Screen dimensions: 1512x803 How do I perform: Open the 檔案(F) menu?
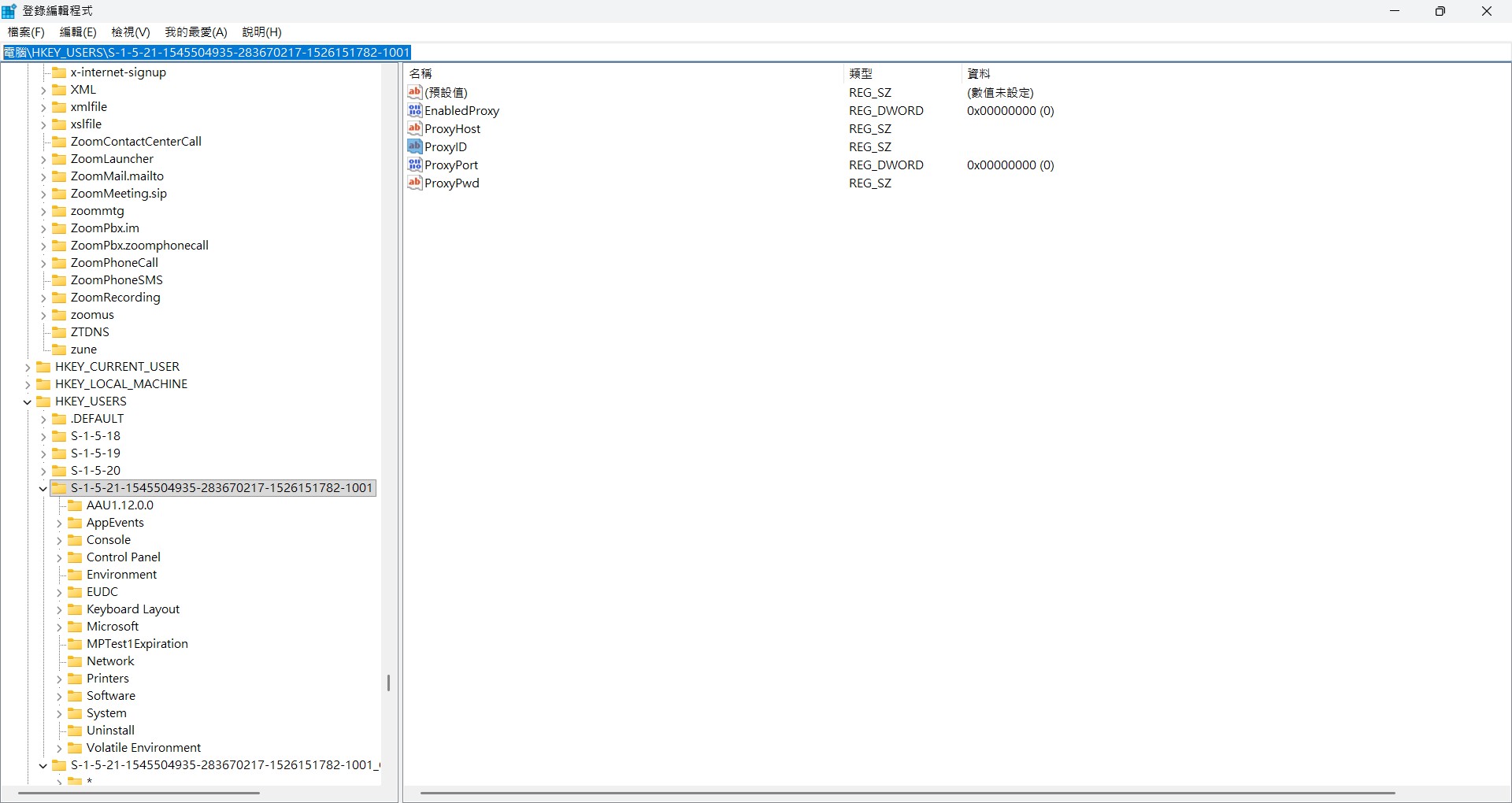[26, 31]
